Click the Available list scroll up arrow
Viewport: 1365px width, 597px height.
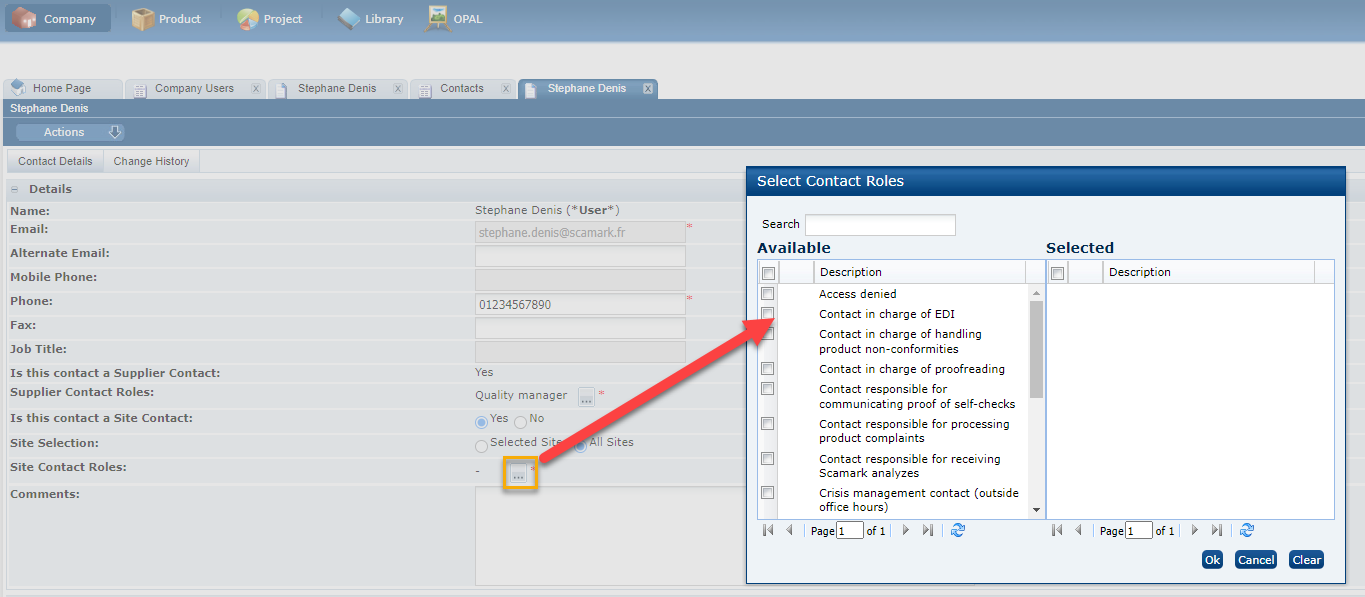[x=1036, y=293]
